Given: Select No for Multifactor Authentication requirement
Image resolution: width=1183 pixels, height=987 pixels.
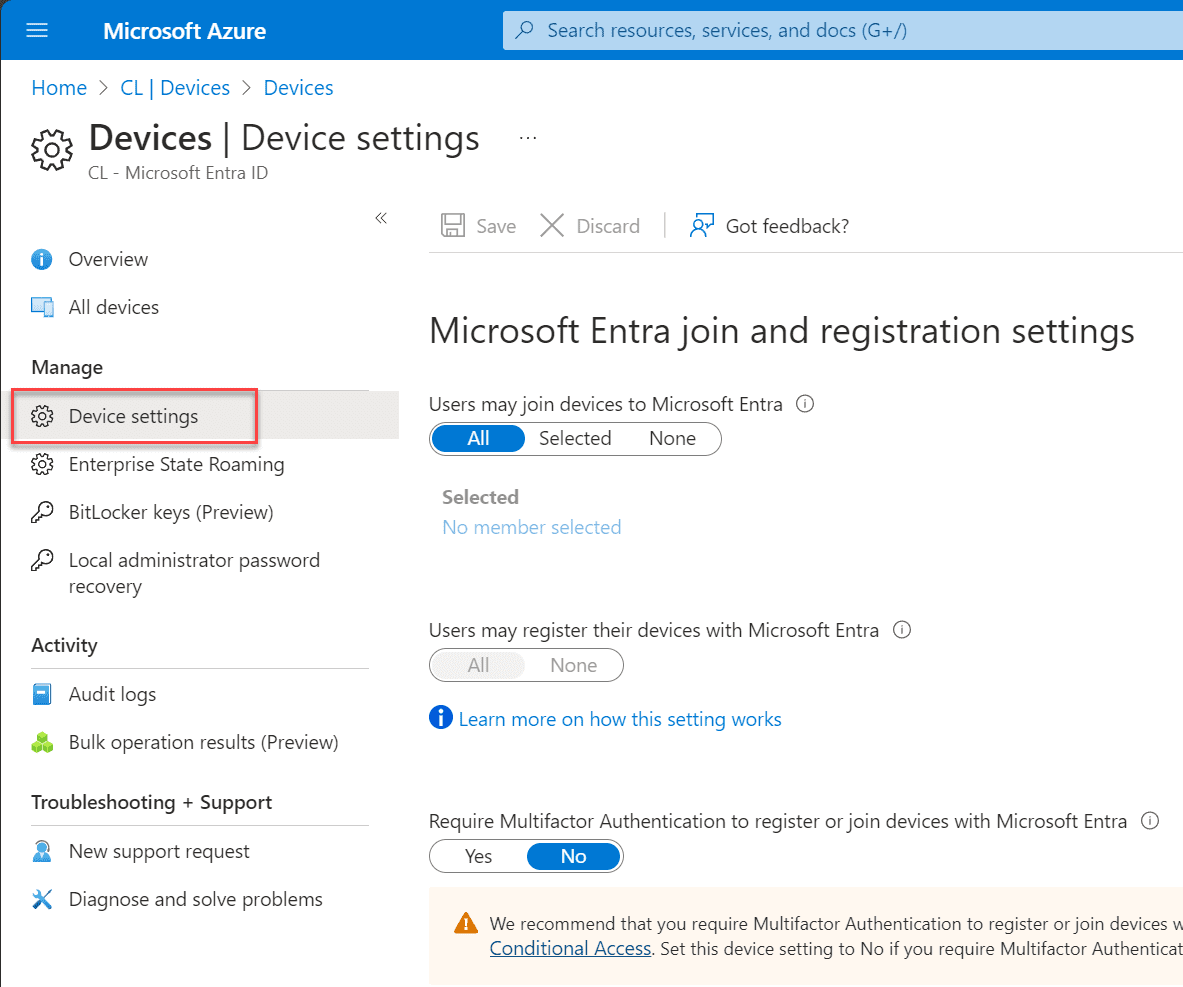Looking at the screenshot, I should pos(573,856).
